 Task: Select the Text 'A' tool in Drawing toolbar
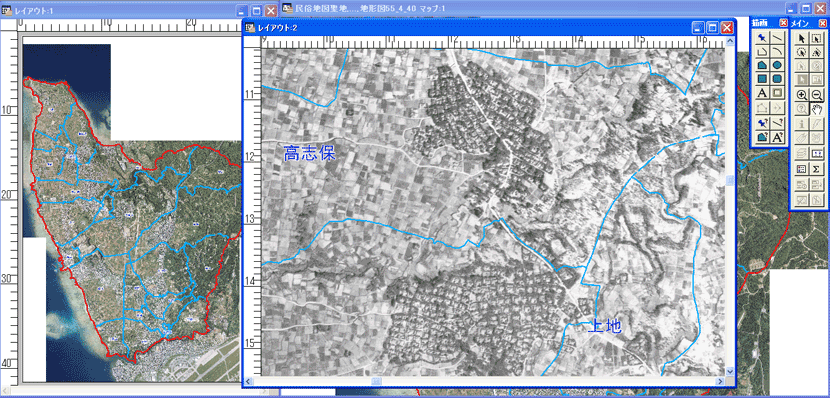click(762, 93)
